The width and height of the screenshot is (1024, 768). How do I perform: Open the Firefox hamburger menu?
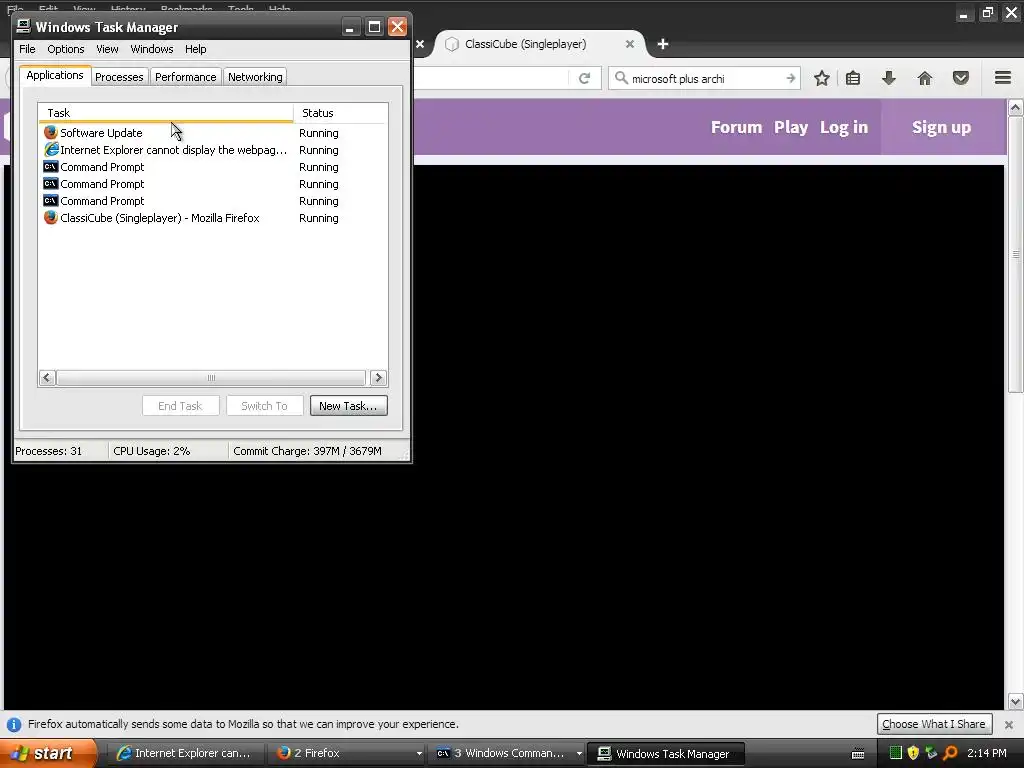pyautogui.click(x=1003, y=78)
